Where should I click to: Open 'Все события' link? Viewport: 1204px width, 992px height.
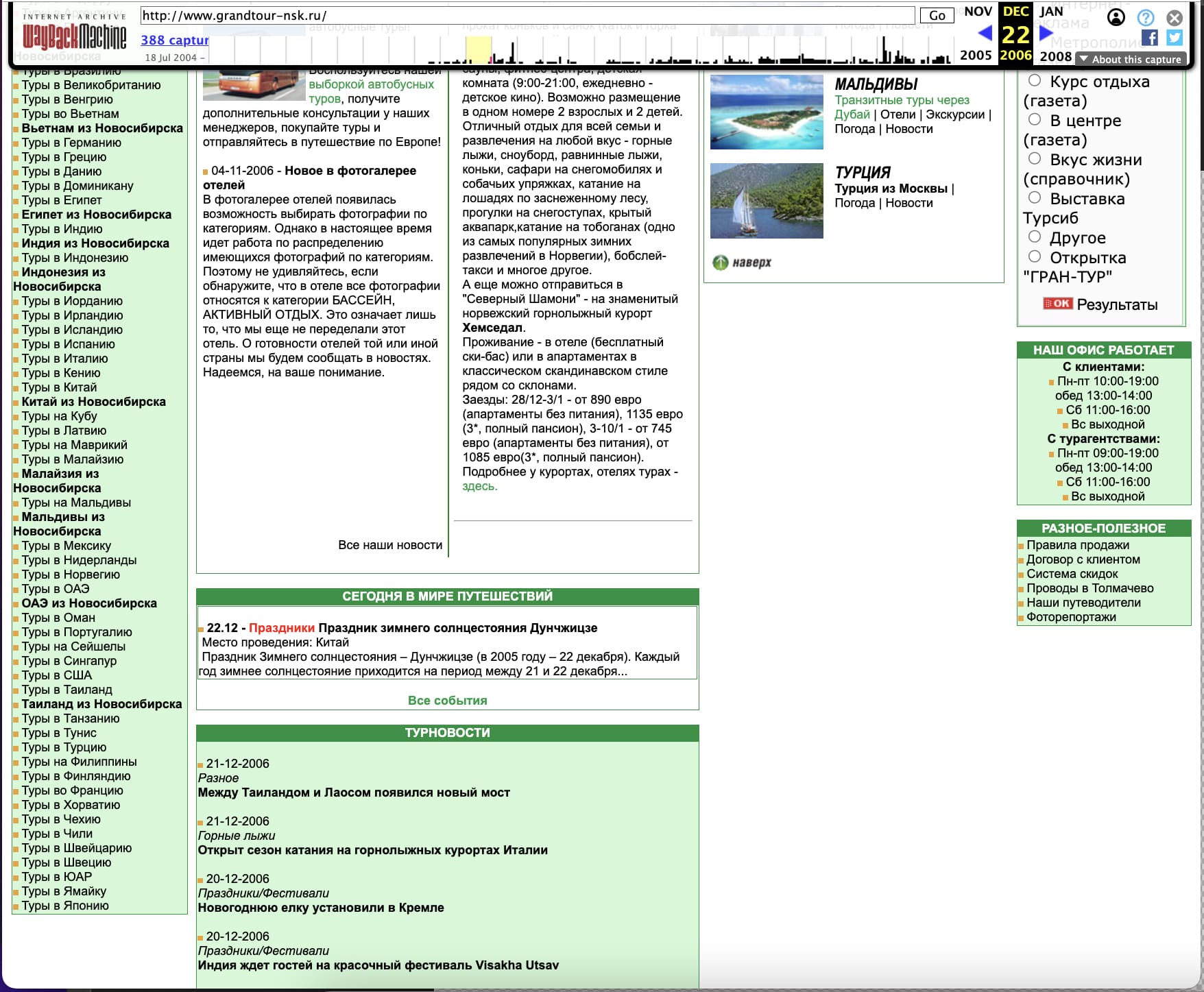pos(448,701)
